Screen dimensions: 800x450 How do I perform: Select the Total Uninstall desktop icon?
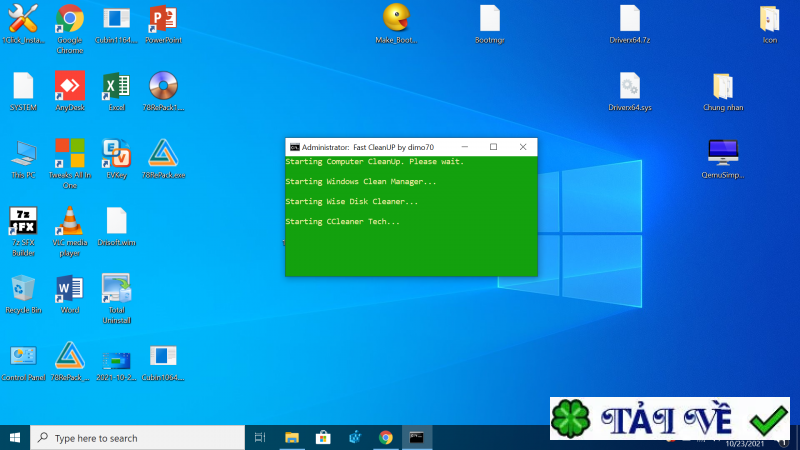117,289
